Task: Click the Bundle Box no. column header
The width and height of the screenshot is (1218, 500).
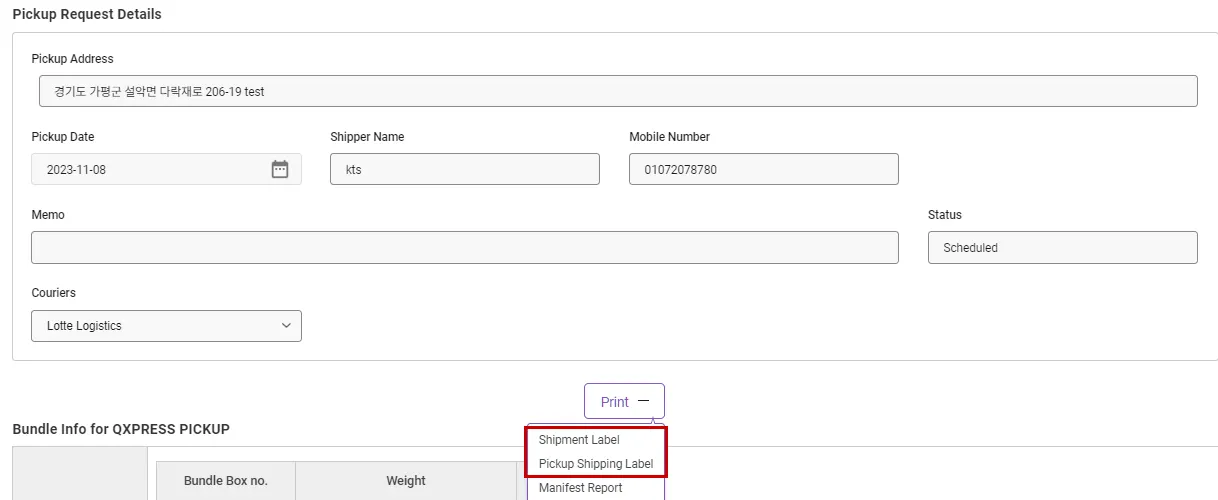Action: pyautogui.click(x=225, y=481)
